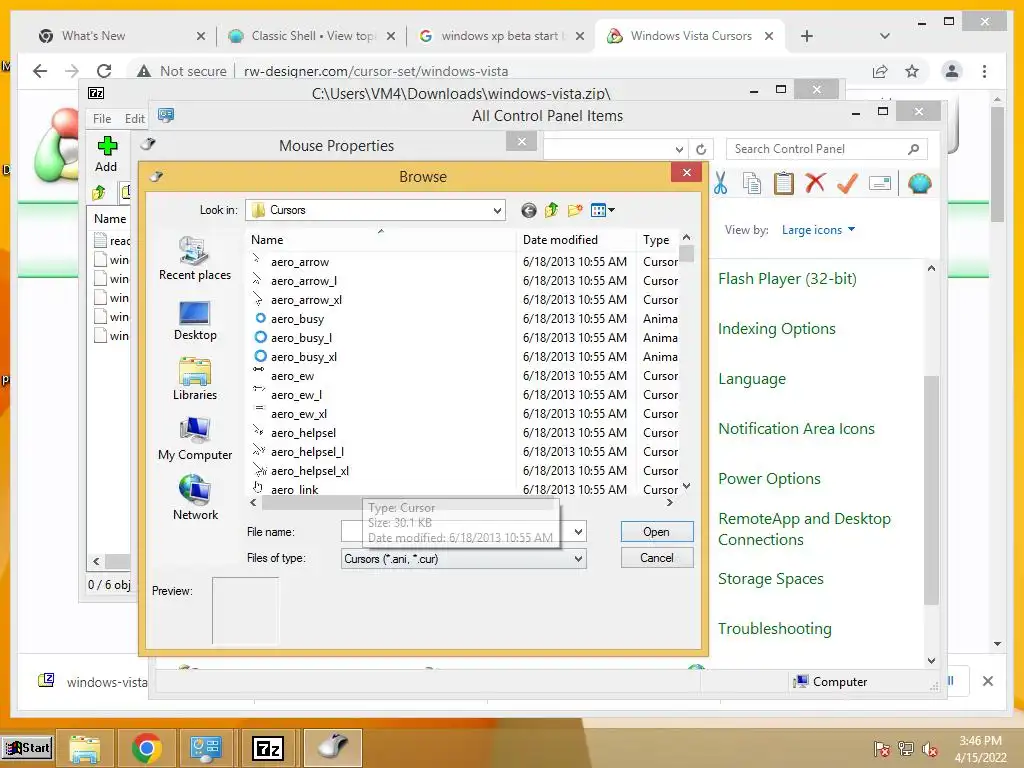Click properties icon in Control Panel toolbar

880,184
